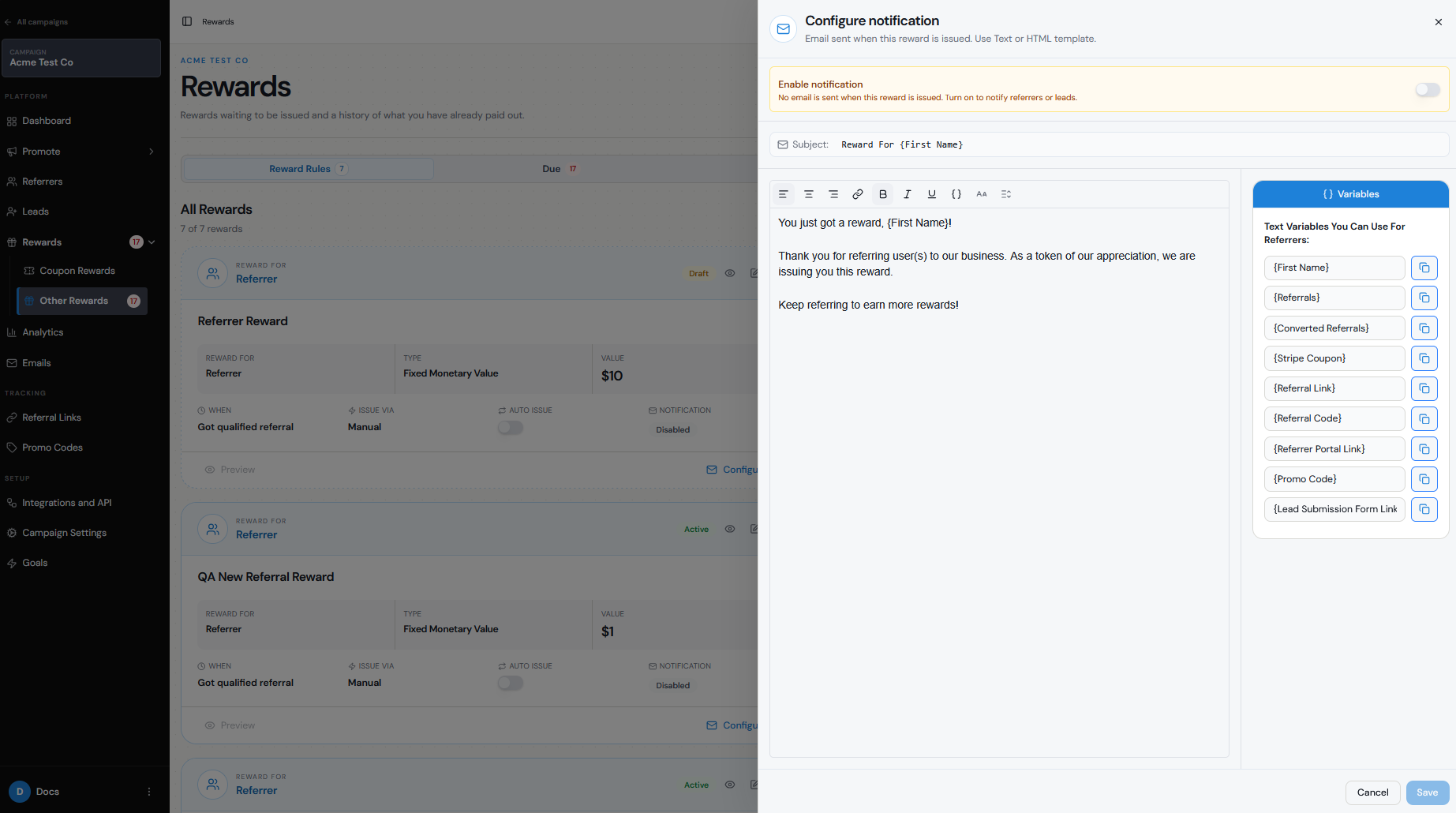This screenshot has height=813, width=1456.
Task: Click eye icon on Draft Referrer reward card
Action: [x=730, y=273]
